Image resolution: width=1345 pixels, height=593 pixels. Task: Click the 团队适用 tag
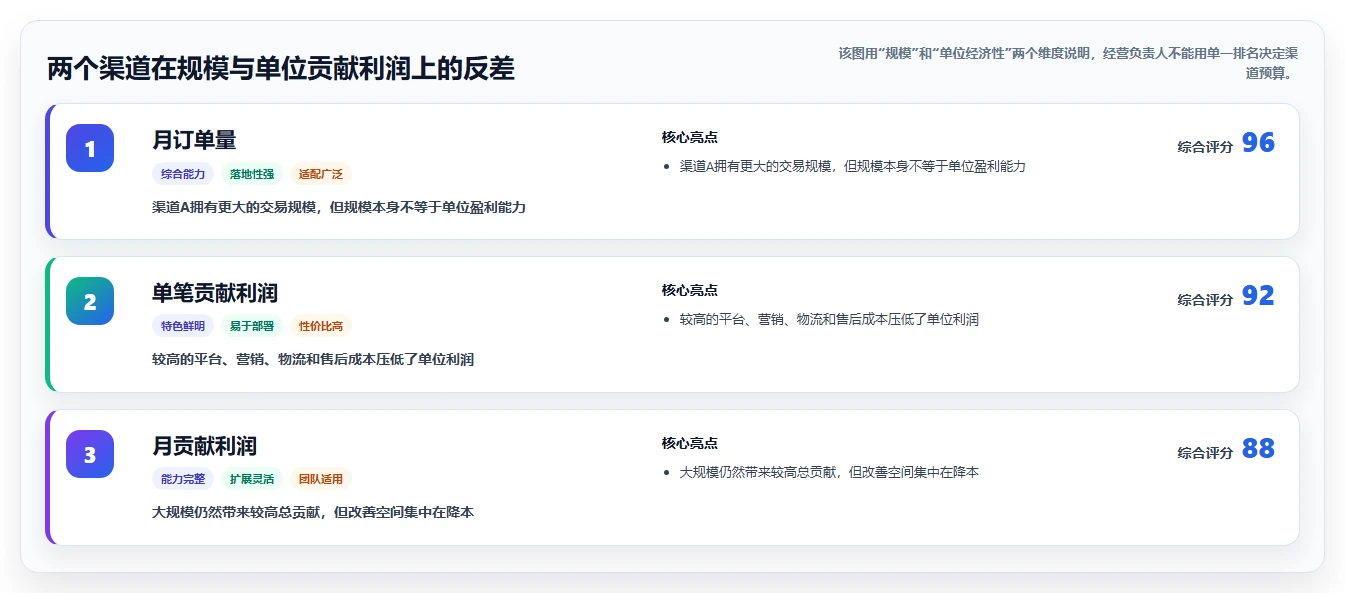click(x=321, y=479)
